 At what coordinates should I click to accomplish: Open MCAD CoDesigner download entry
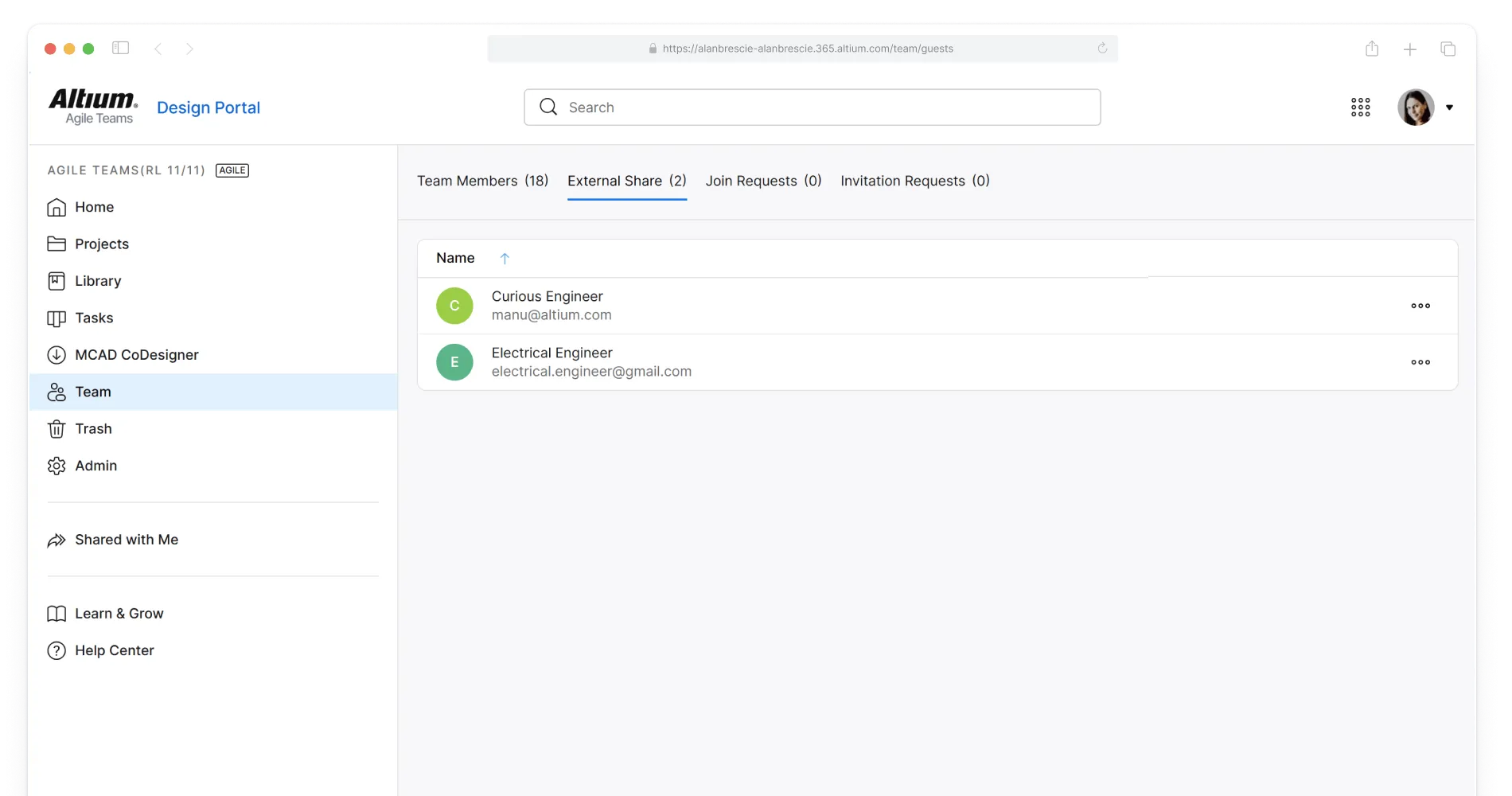point(212,355)
